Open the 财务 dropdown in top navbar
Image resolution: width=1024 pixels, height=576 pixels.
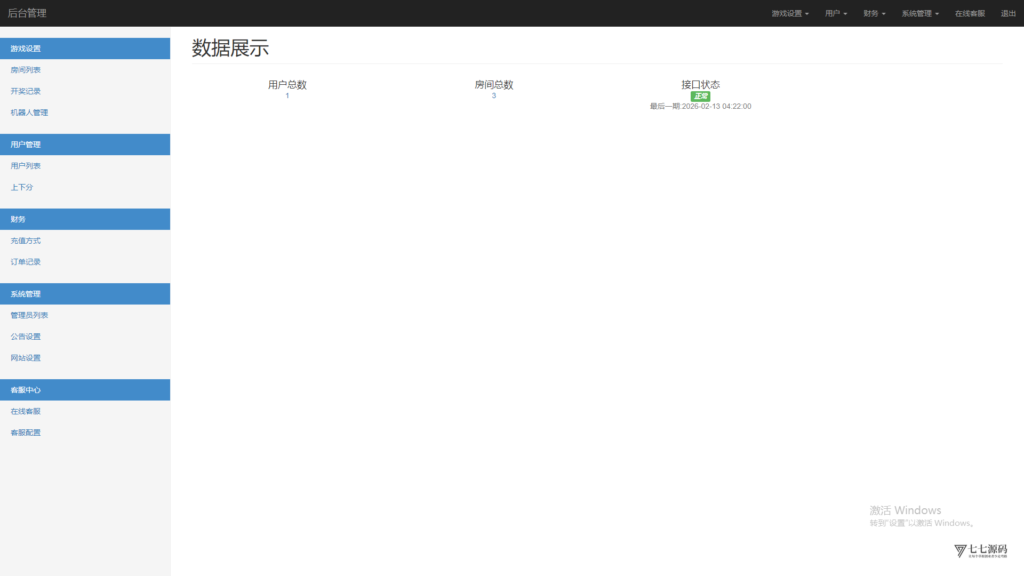point(874,14)
